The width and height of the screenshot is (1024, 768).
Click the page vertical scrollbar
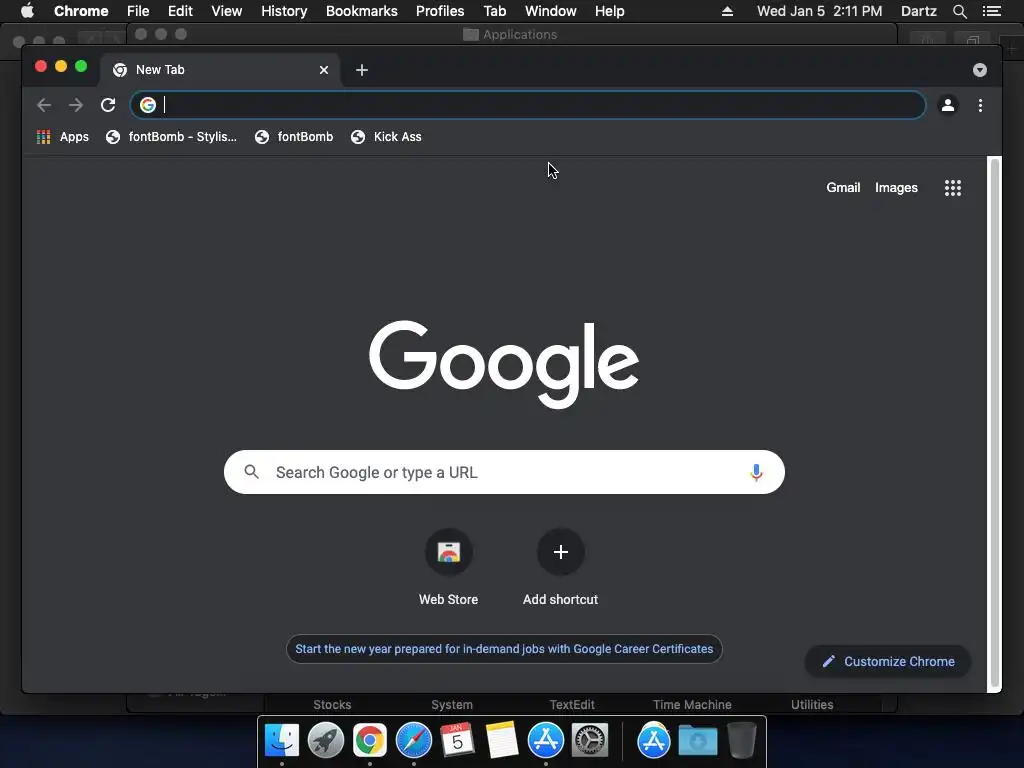click(x=995, y=424)
